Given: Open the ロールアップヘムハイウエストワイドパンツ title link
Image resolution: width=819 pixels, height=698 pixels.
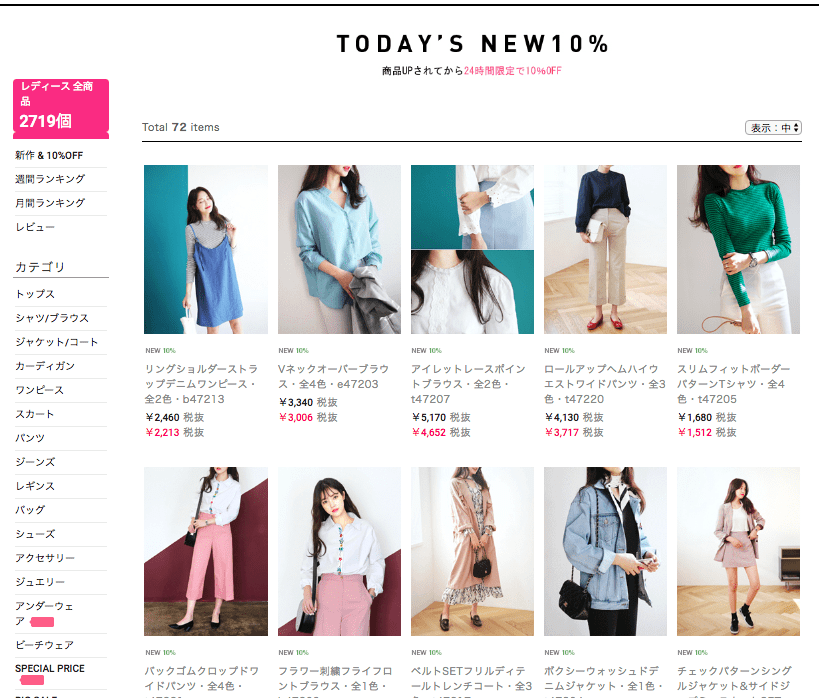Looking at the screenshot, I should 605,384.
